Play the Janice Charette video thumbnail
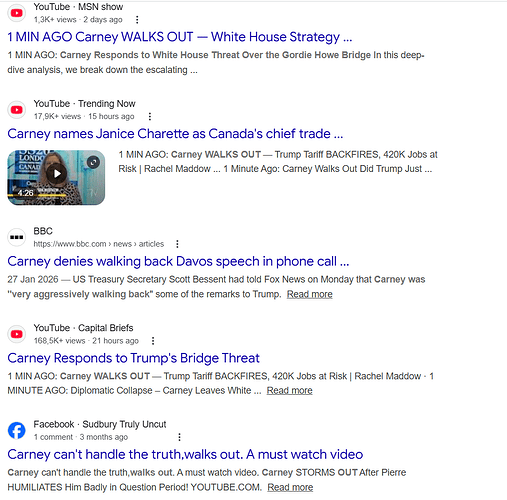507x500 pixels. 56,174
